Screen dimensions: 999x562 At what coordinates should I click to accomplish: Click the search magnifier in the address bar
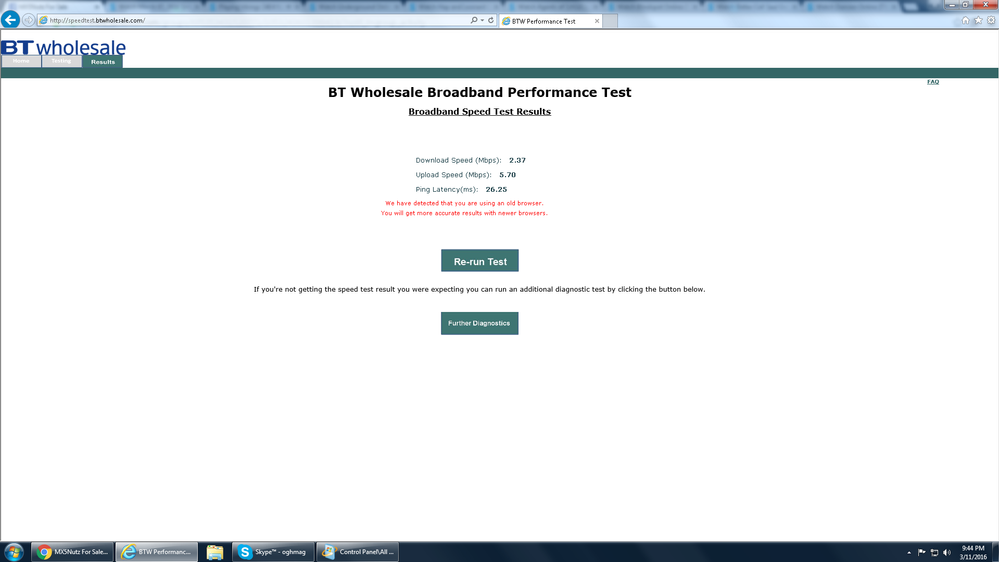tap(473, 20)
